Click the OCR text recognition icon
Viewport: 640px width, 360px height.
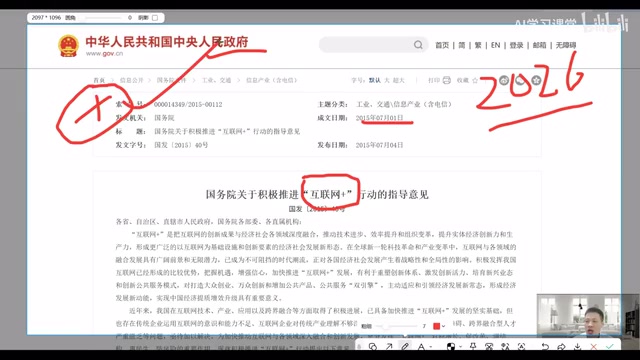[x=522, y=347]
